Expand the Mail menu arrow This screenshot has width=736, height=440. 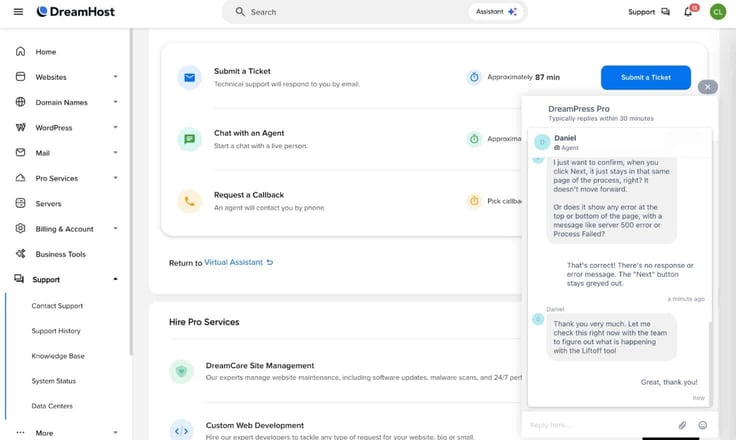coord(115,153)
